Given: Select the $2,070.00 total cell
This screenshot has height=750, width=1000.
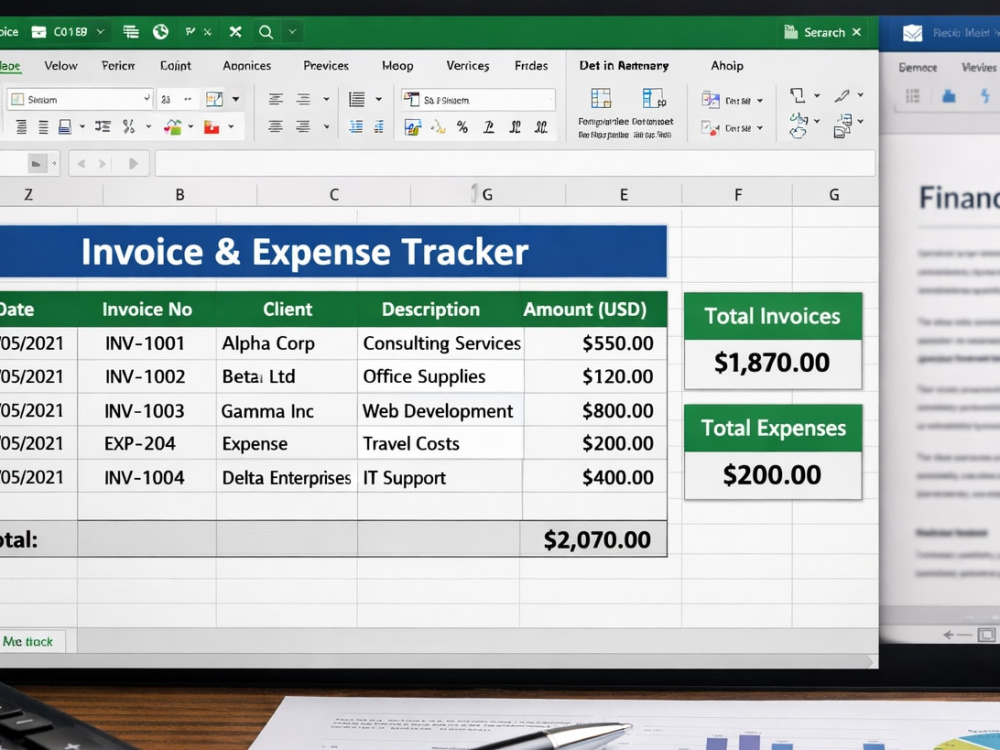Looking at the screenshot, I should [x=594, y=540].
